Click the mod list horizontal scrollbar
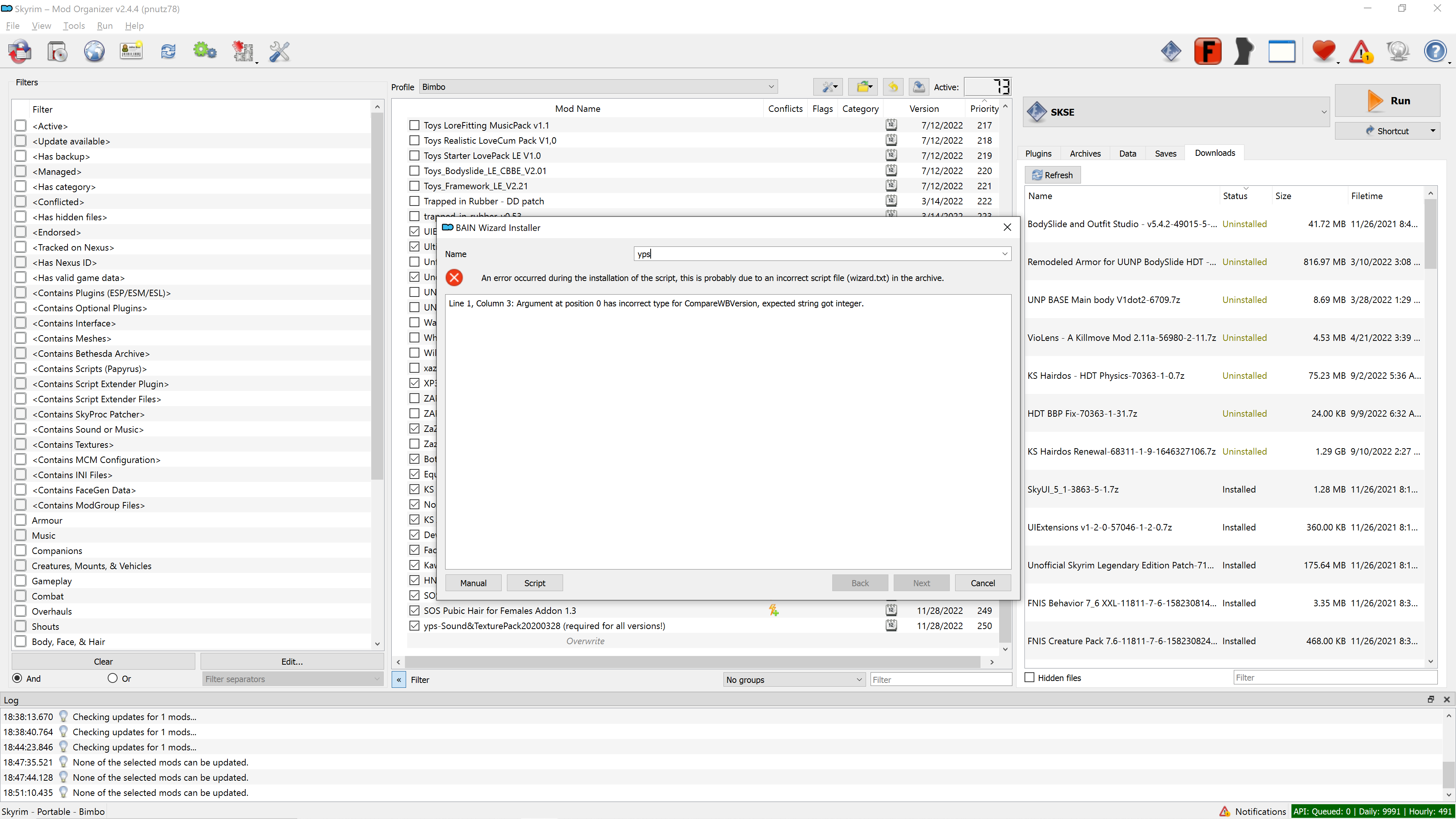Viewport: 1456px width, 819px height. click(692, 661)
